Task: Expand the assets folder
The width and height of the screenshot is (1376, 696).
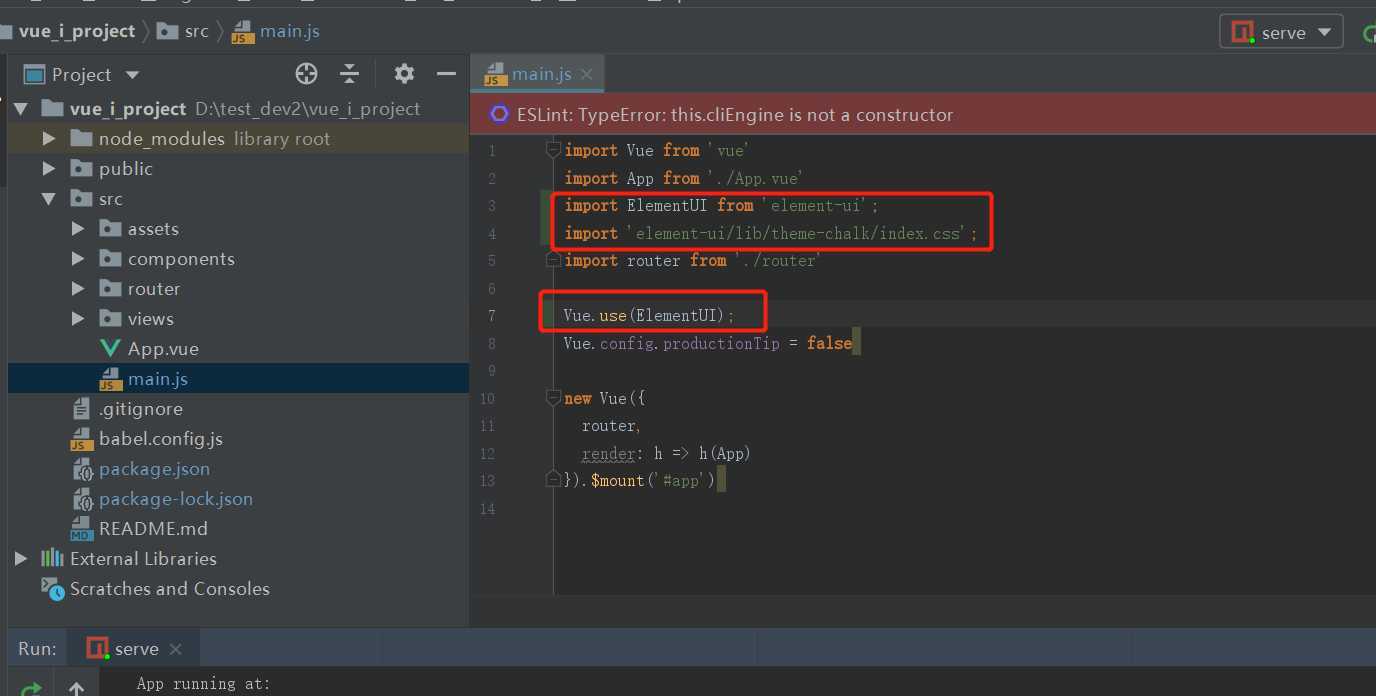Action: point(78,229)
